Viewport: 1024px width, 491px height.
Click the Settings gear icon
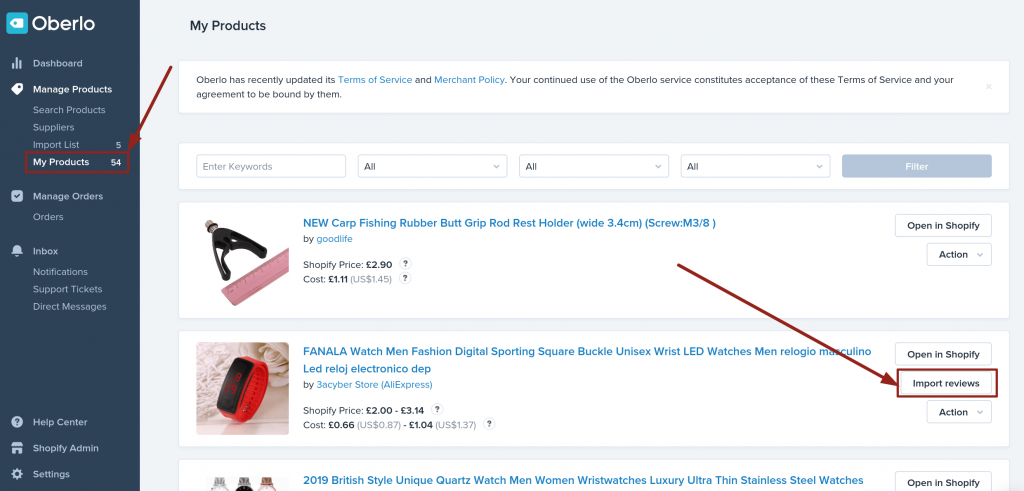(x=17, y=474)
